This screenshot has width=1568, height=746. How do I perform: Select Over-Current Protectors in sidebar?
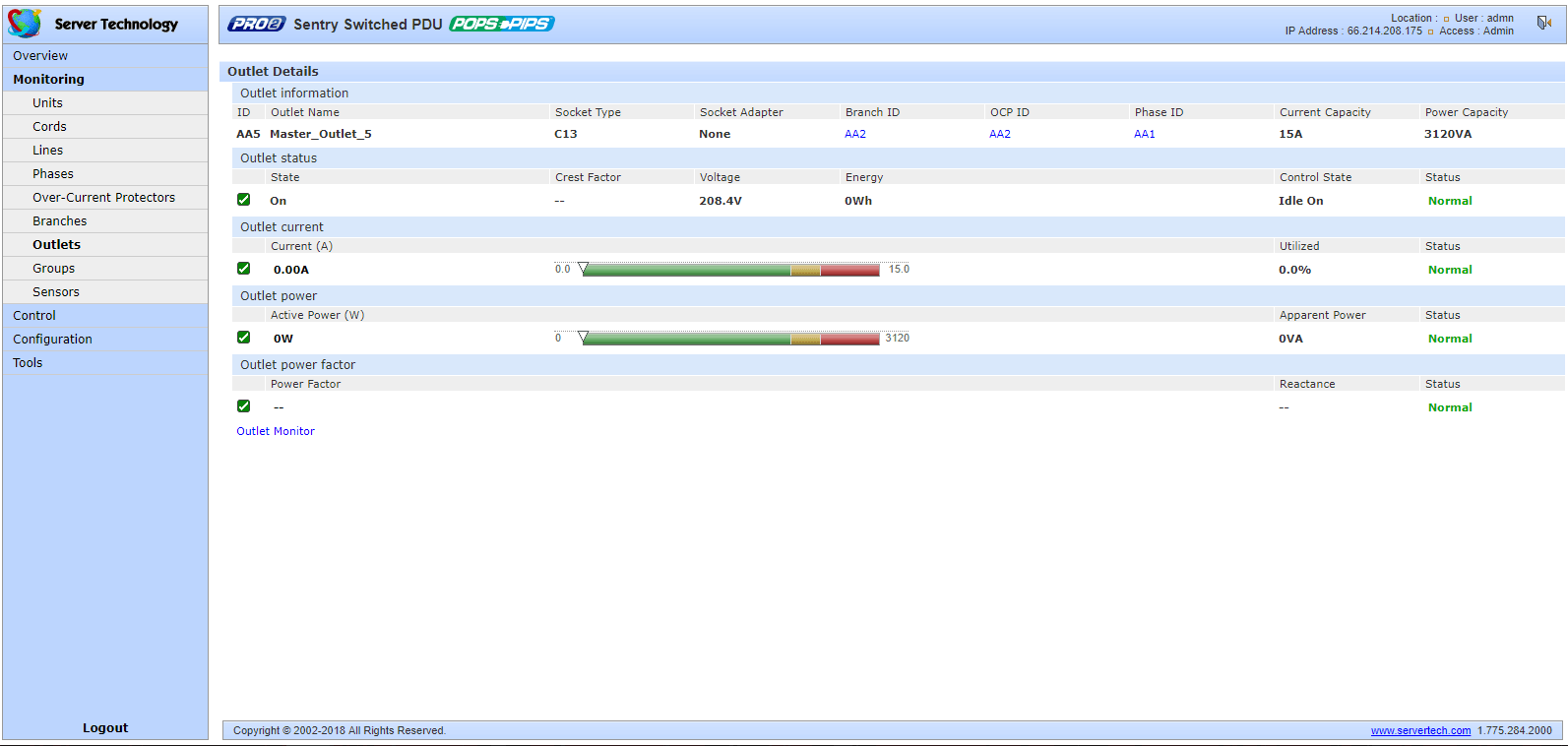pyautogui.click(x=103, y=198)
